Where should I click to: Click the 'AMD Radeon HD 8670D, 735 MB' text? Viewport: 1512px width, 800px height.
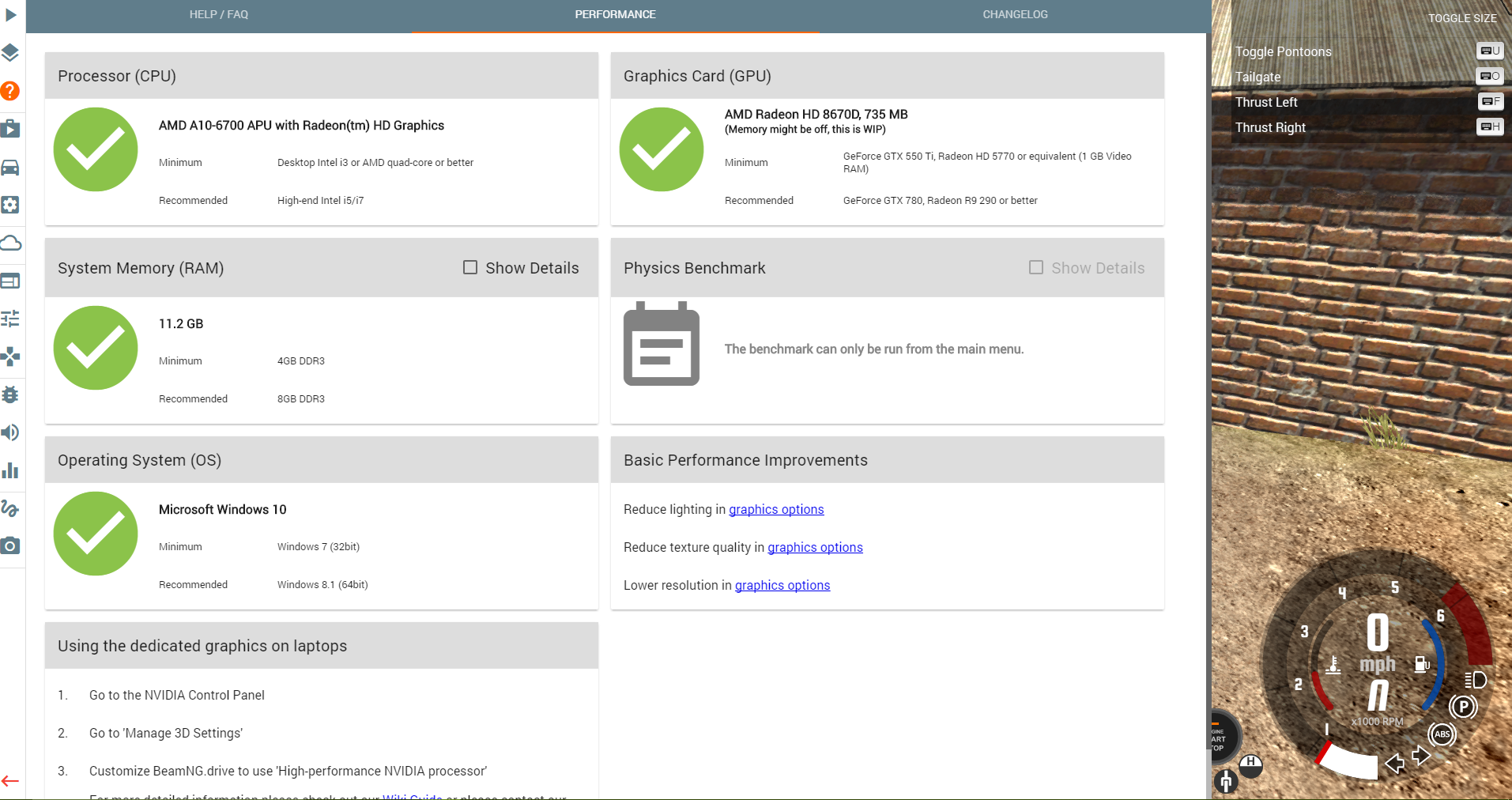(816, 115)
